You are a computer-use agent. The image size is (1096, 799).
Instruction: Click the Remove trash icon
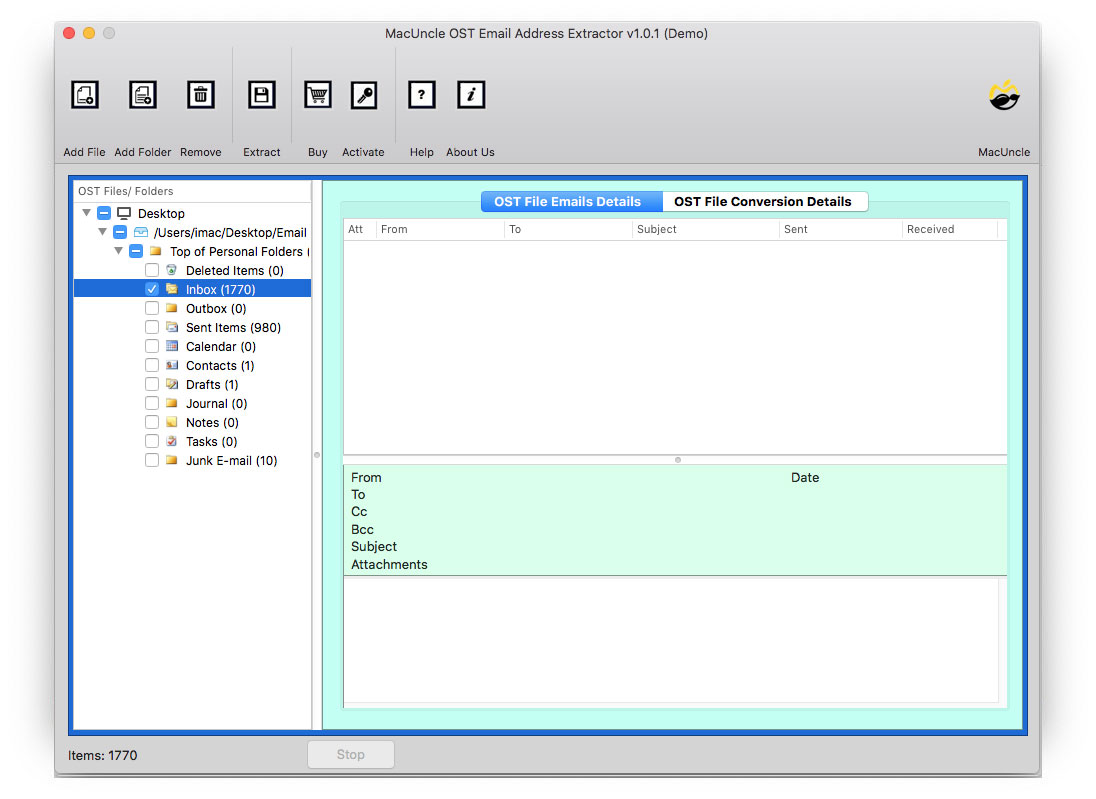(x=201, y=95)
